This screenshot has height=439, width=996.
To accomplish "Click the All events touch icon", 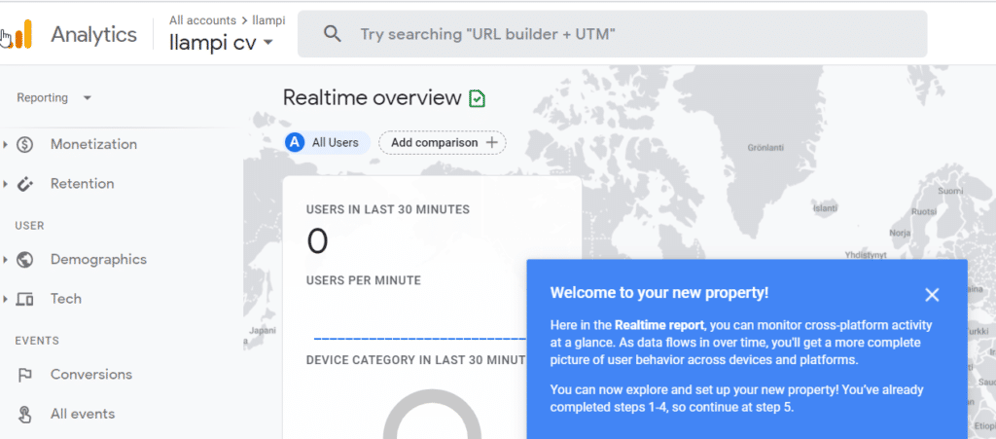I will pyautogui.click(x=25, y=414).
